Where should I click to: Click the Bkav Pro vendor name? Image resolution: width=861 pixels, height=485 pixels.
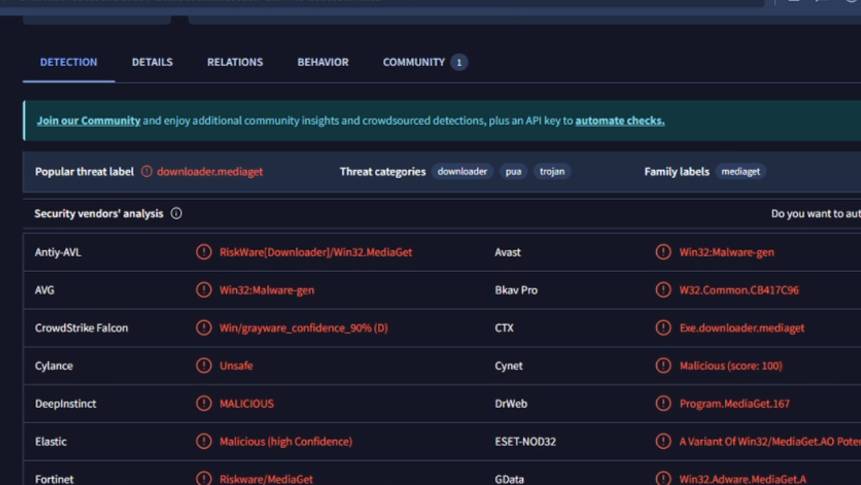[516, 290]
